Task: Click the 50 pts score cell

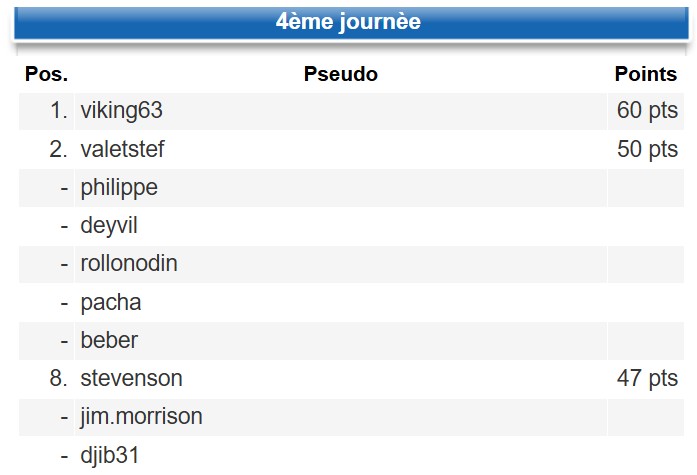Action: coord(647,149)
